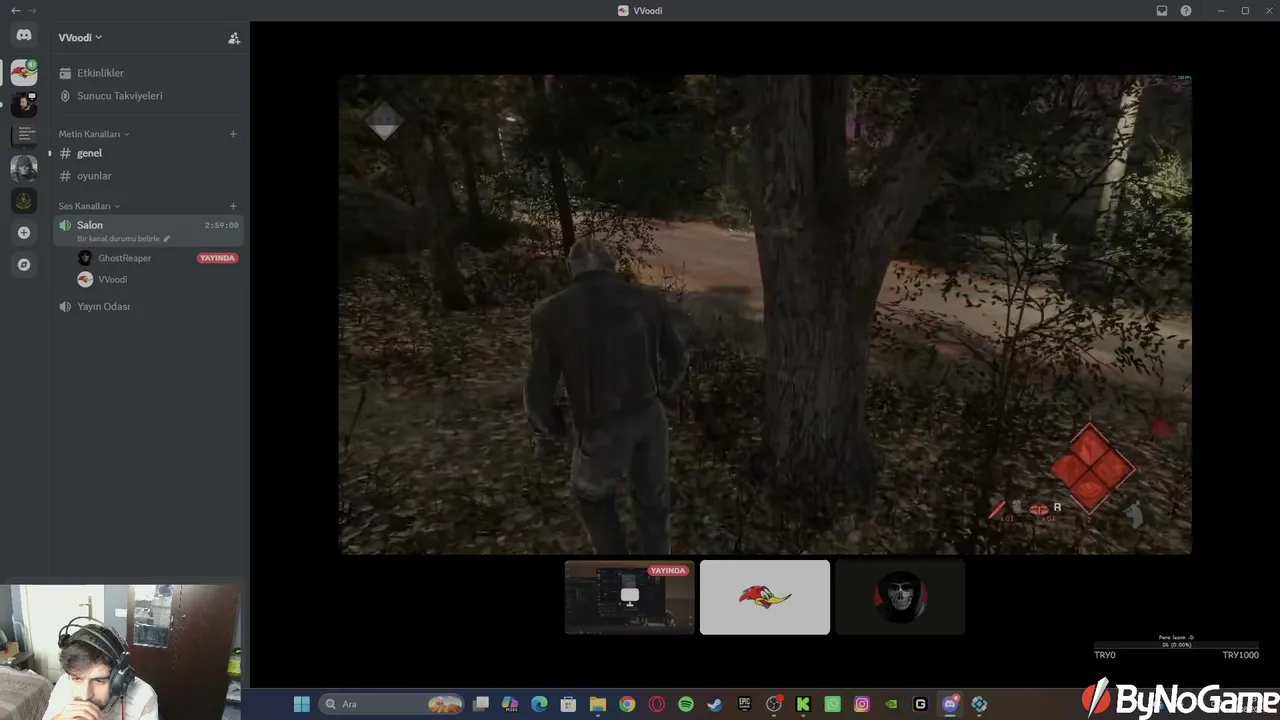Screen dimensions: 1280x720
Task: Open Logitech G HUB from the taskbar
Action: pyautogui.click(x=920, y=704)
